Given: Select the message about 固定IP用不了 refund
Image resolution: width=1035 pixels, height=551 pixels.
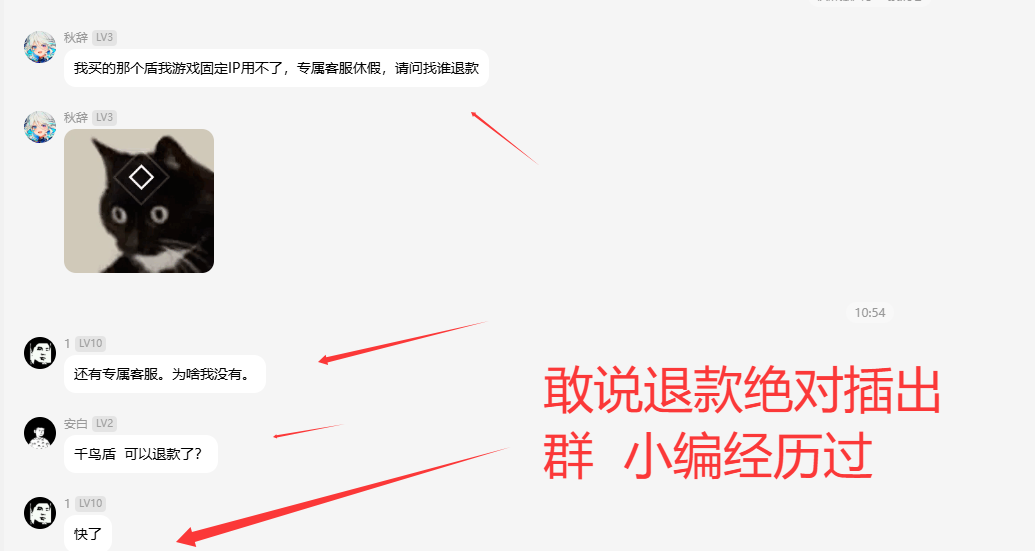Looking at the screenshot, I should (276, 68).
